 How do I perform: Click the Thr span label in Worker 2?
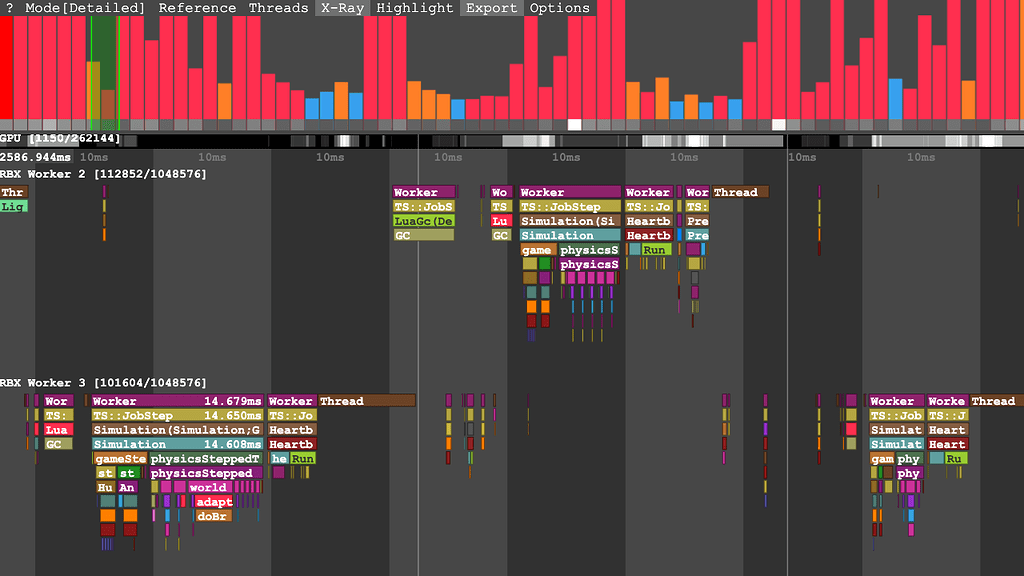pyautogui.click(x=12, y=192)
